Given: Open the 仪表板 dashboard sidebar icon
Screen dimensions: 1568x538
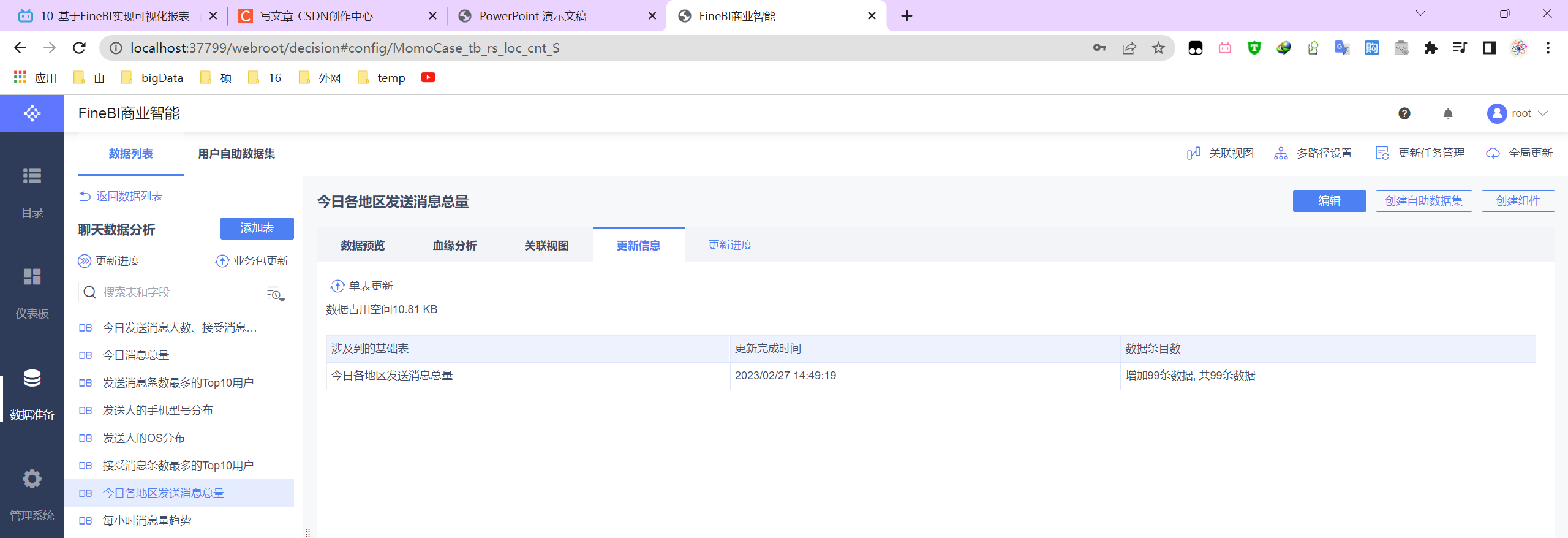Looking at the screenshot, I should [32, 277].
